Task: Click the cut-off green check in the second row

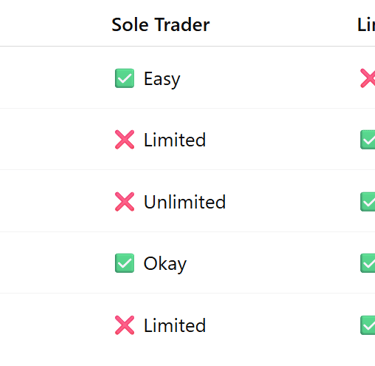Action: click(368, 140)
